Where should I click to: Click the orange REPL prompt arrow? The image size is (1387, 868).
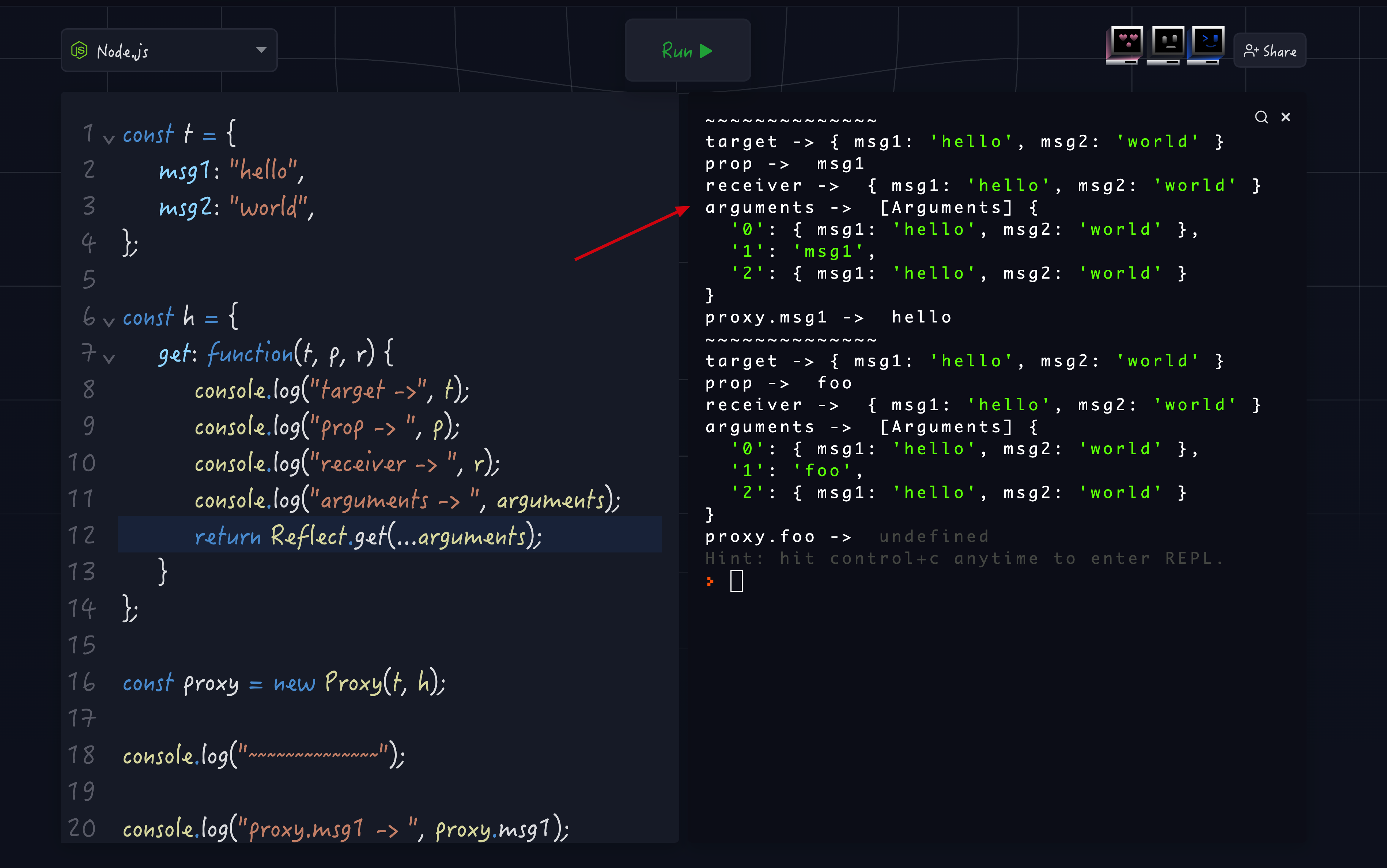(x=710, y=581)
